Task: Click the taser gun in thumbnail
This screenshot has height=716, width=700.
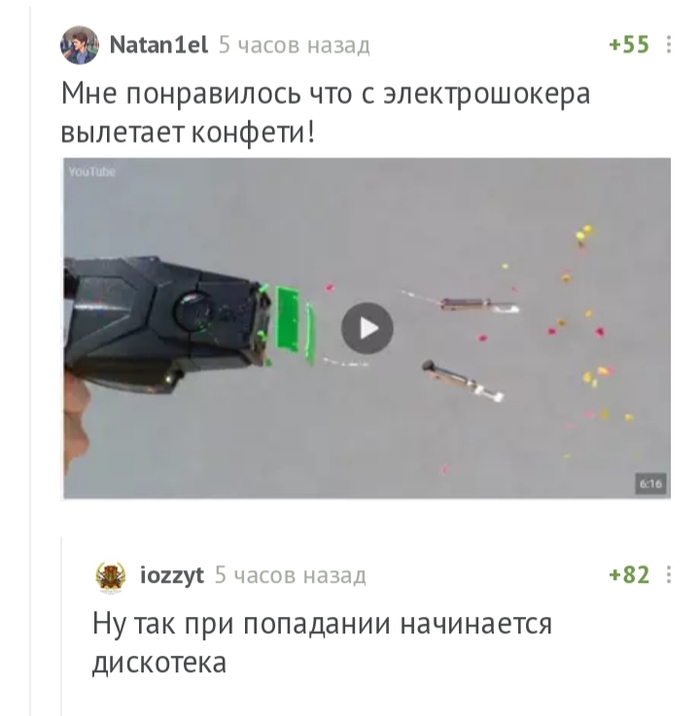Action: coord(167,320)
